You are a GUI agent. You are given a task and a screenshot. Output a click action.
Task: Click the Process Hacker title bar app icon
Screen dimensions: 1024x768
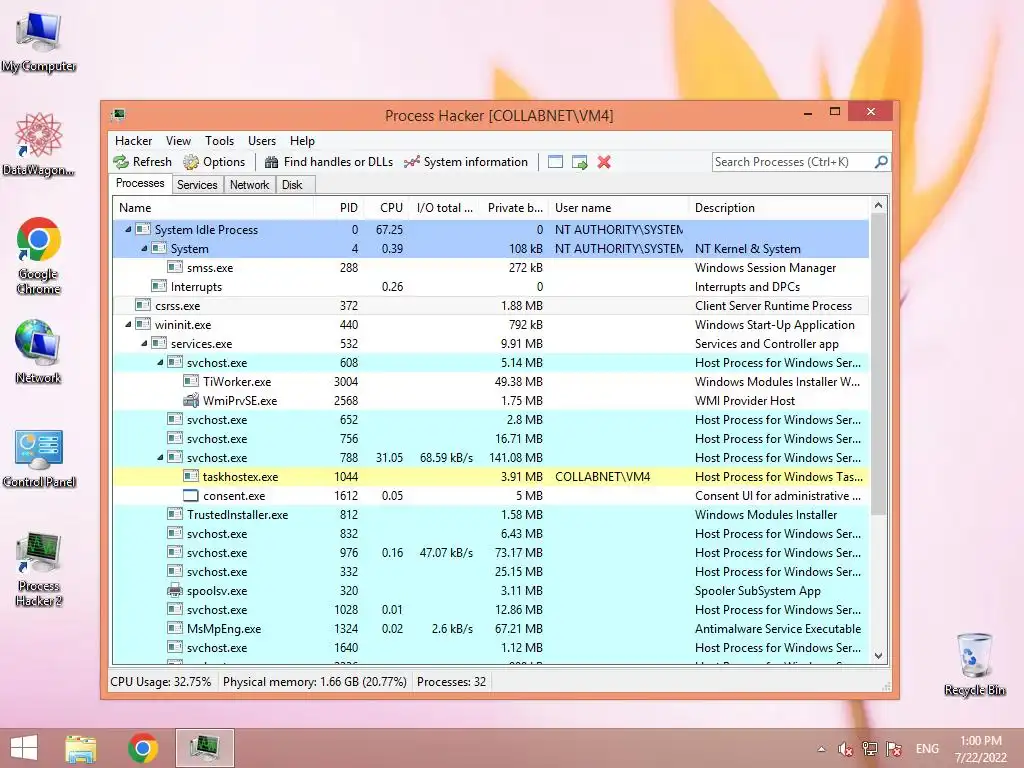click(x=118, y=116)
